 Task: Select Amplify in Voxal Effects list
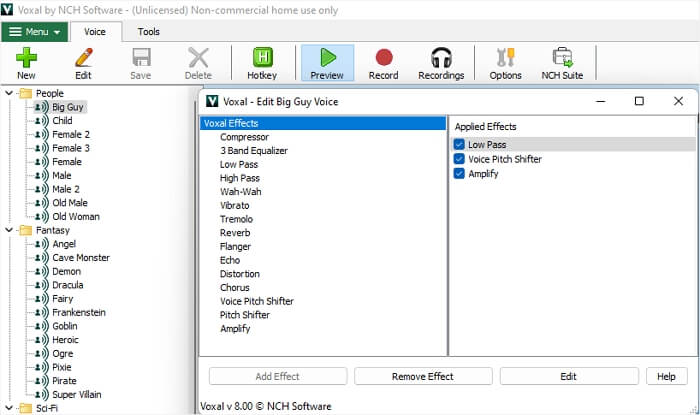click(235, 329)
